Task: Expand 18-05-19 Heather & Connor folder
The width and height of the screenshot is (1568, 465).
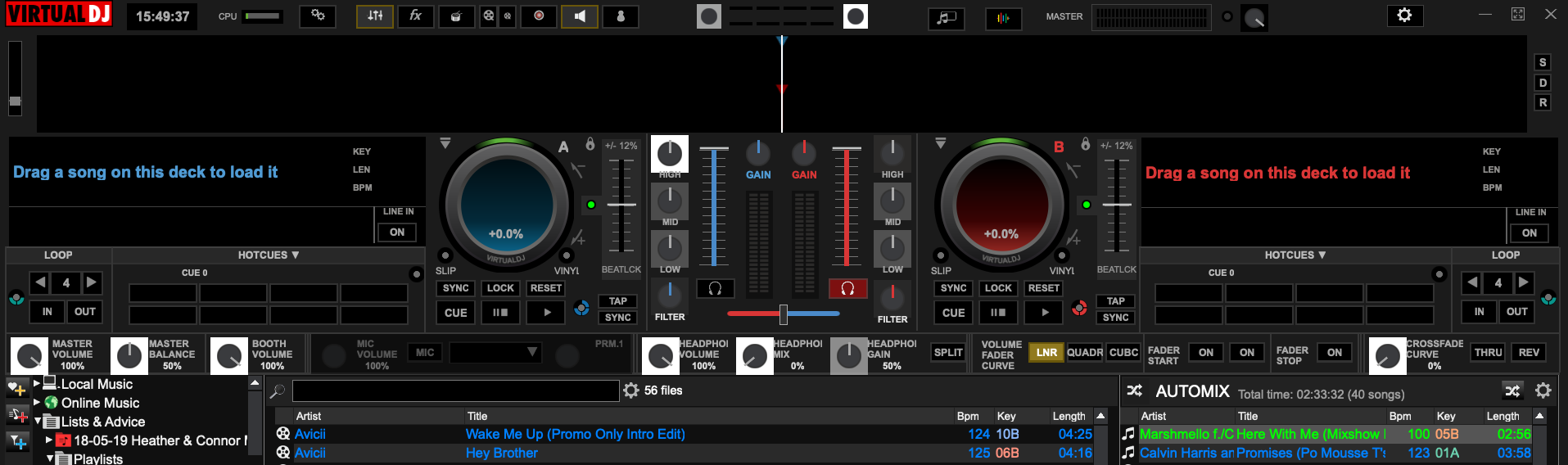Action: tap(49, 440)
